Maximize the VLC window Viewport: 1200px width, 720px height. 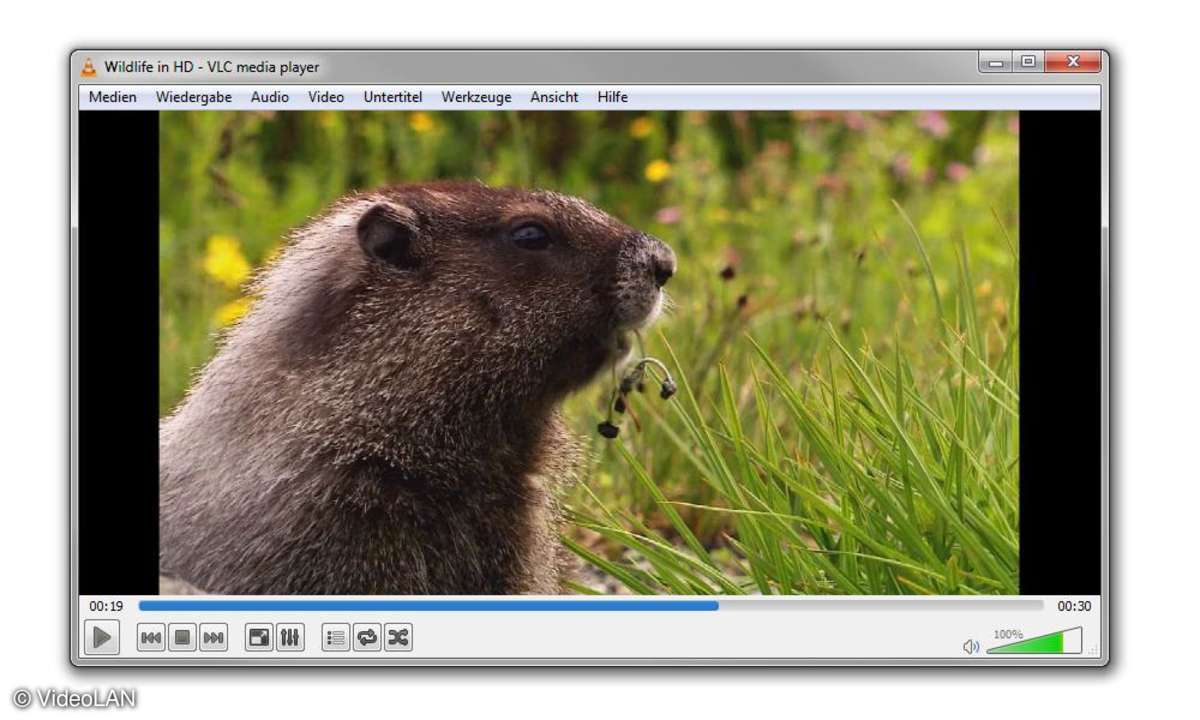1027,62
